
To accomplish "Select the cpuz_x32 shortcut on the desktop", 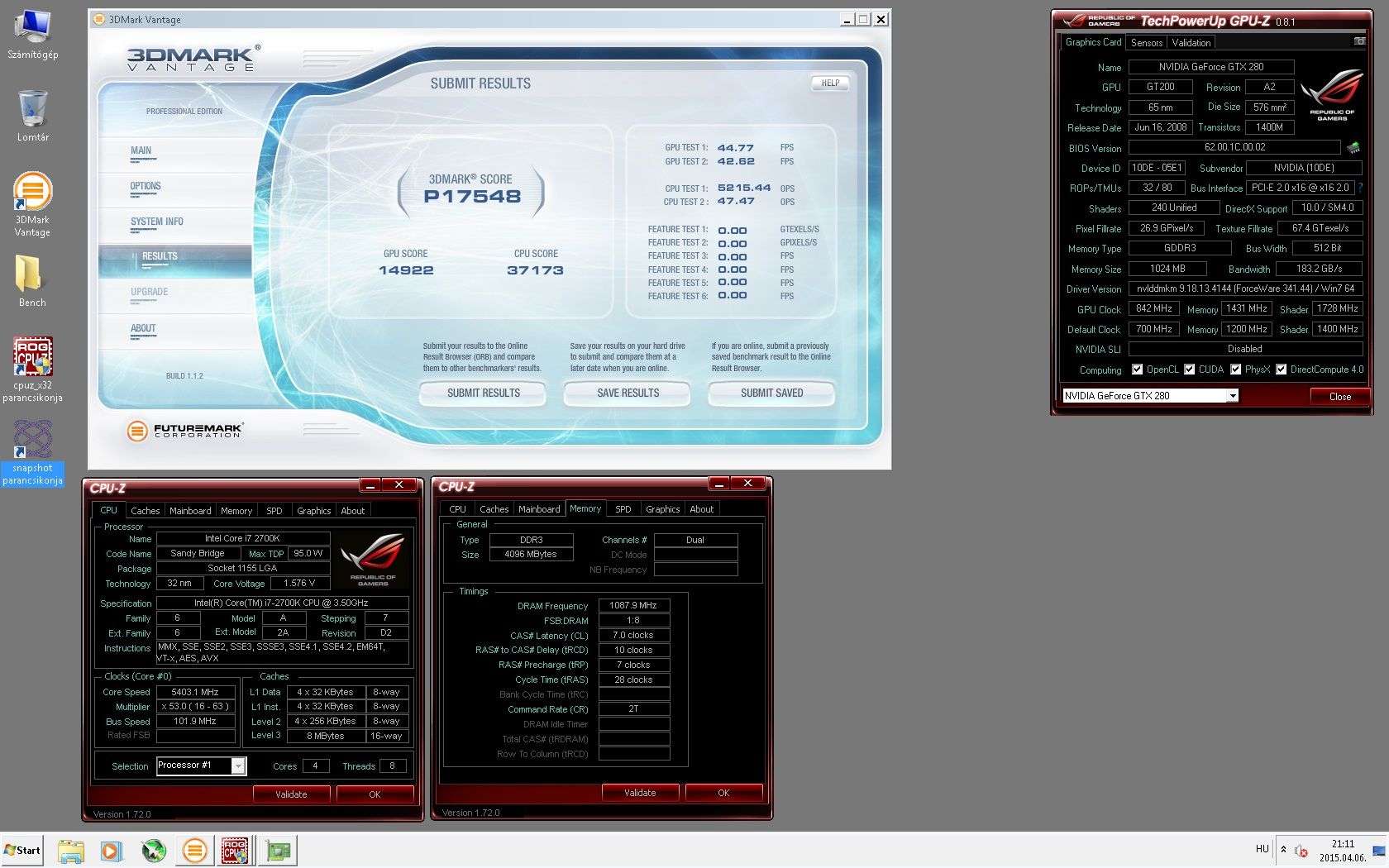I will click(x=32, y=370).
